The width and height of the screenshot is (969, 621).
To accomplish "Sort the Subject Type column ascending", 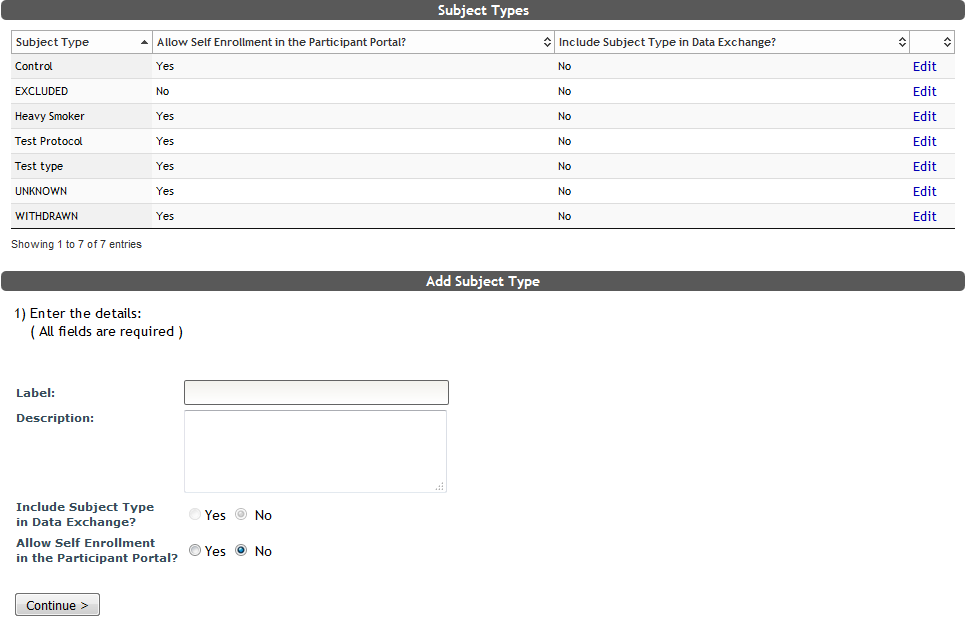I will [143, 41].
